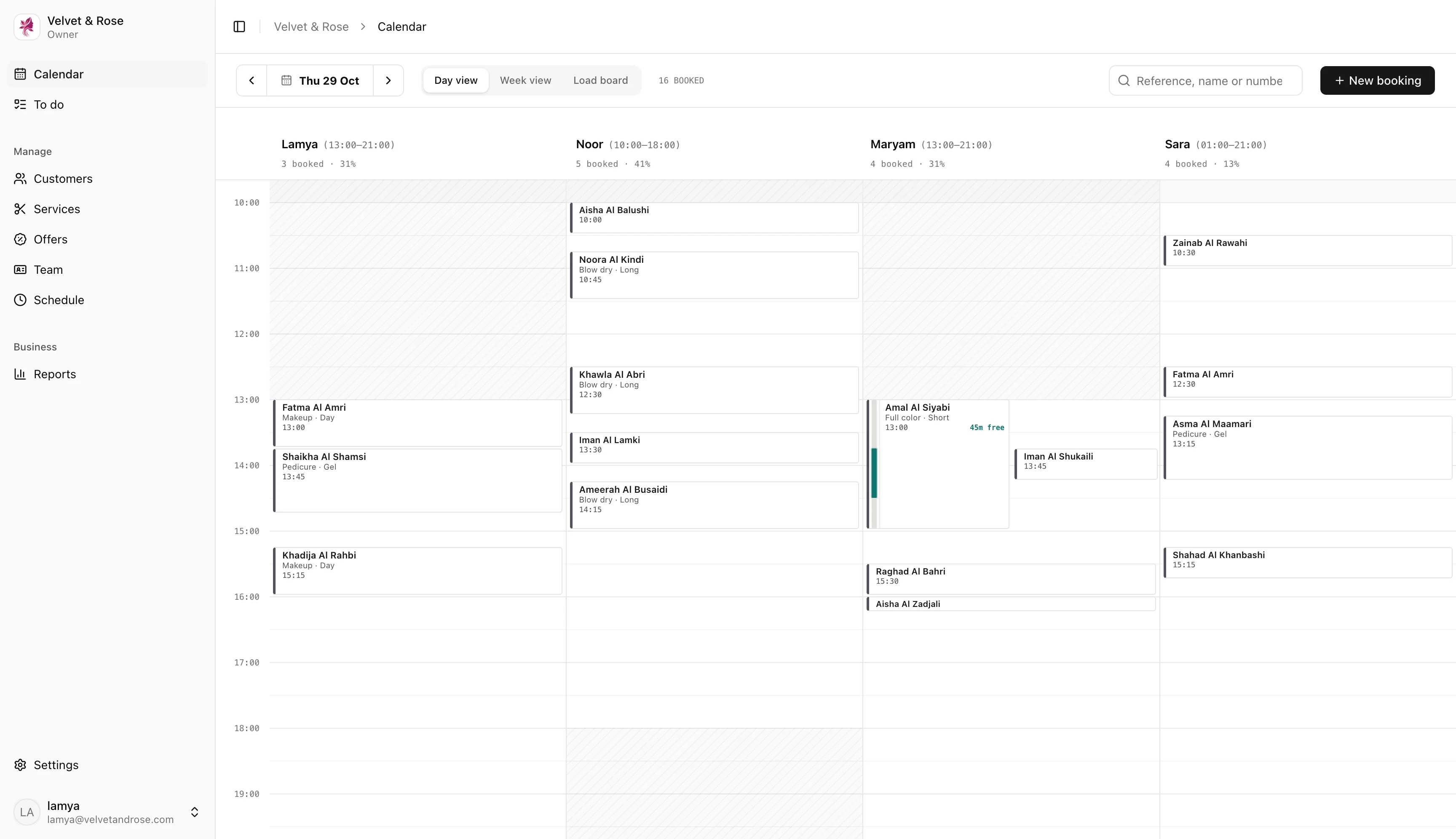Open Zainab Al Rawahi 10:30 booking
The image size is (1456, 839).
tap(1307, 251)
